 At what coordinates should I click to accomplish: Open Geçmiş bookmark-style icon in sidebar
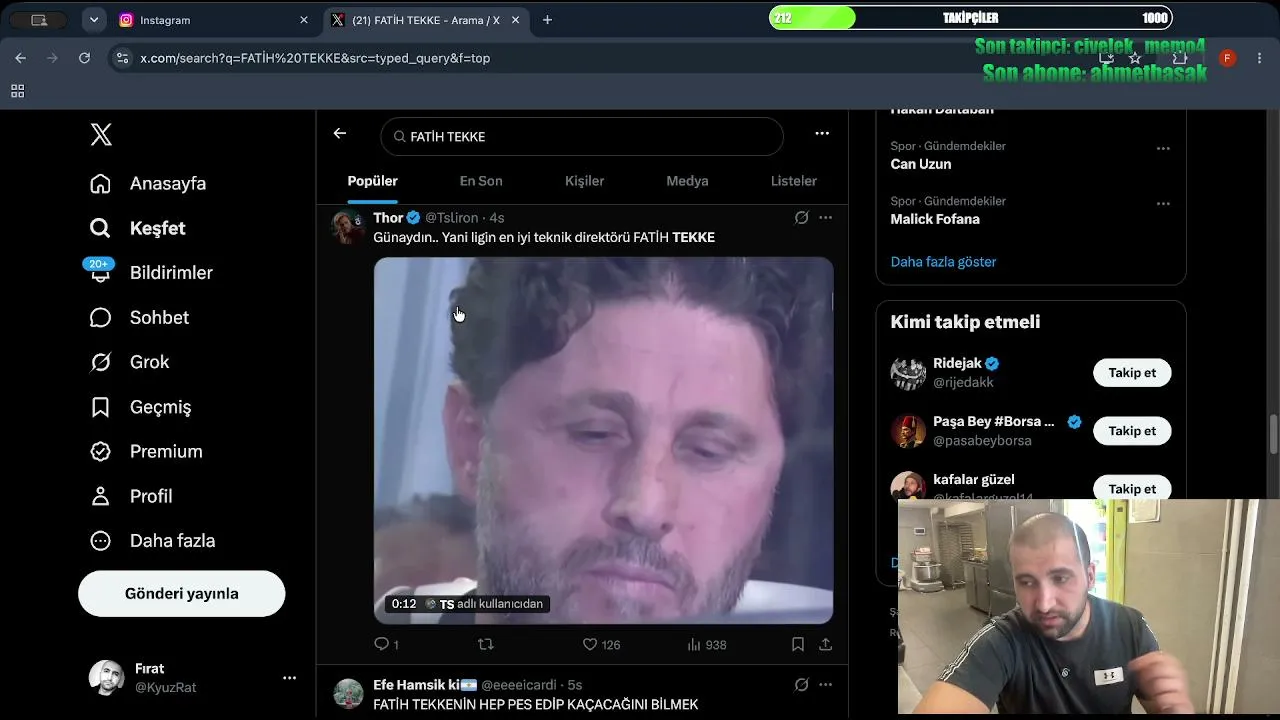coord(100,407)
